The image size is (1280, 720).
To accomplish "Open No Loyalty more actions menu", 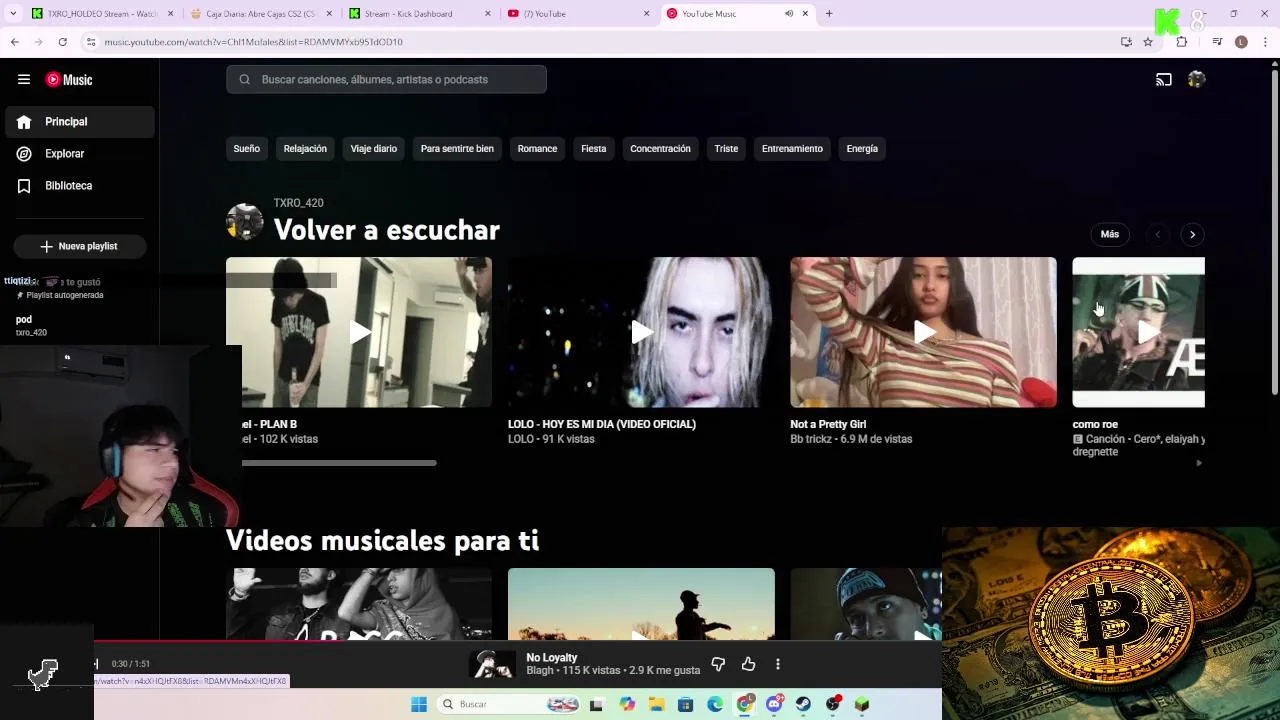I will coord(777,664).
